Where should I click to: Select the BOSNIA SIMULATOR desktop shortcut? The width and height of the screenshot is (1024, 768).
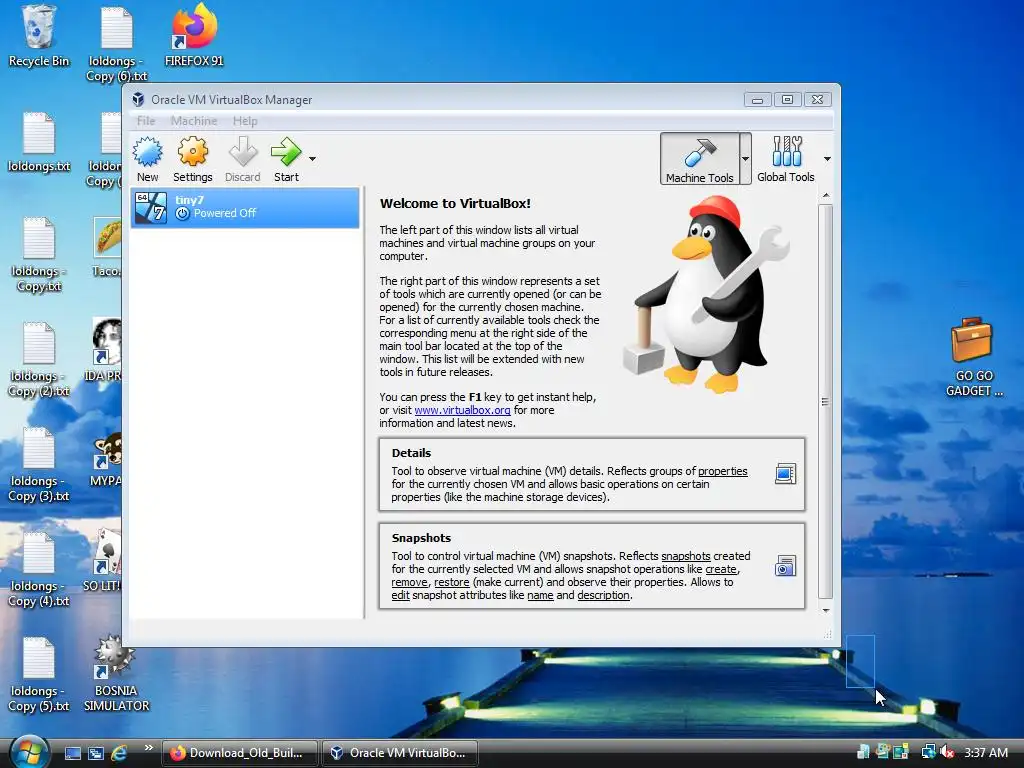coord(116,674)
